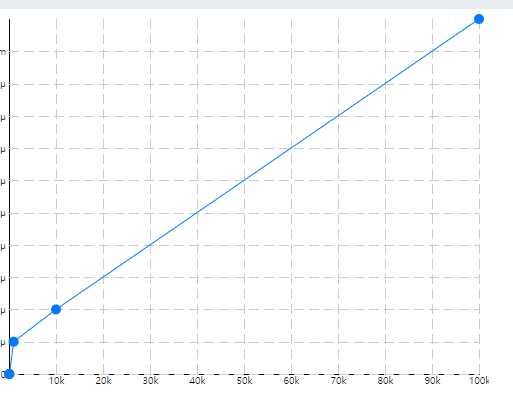Click the 0 label at the y-axis base
Viewport: 513px width, 393px height.
2,375
